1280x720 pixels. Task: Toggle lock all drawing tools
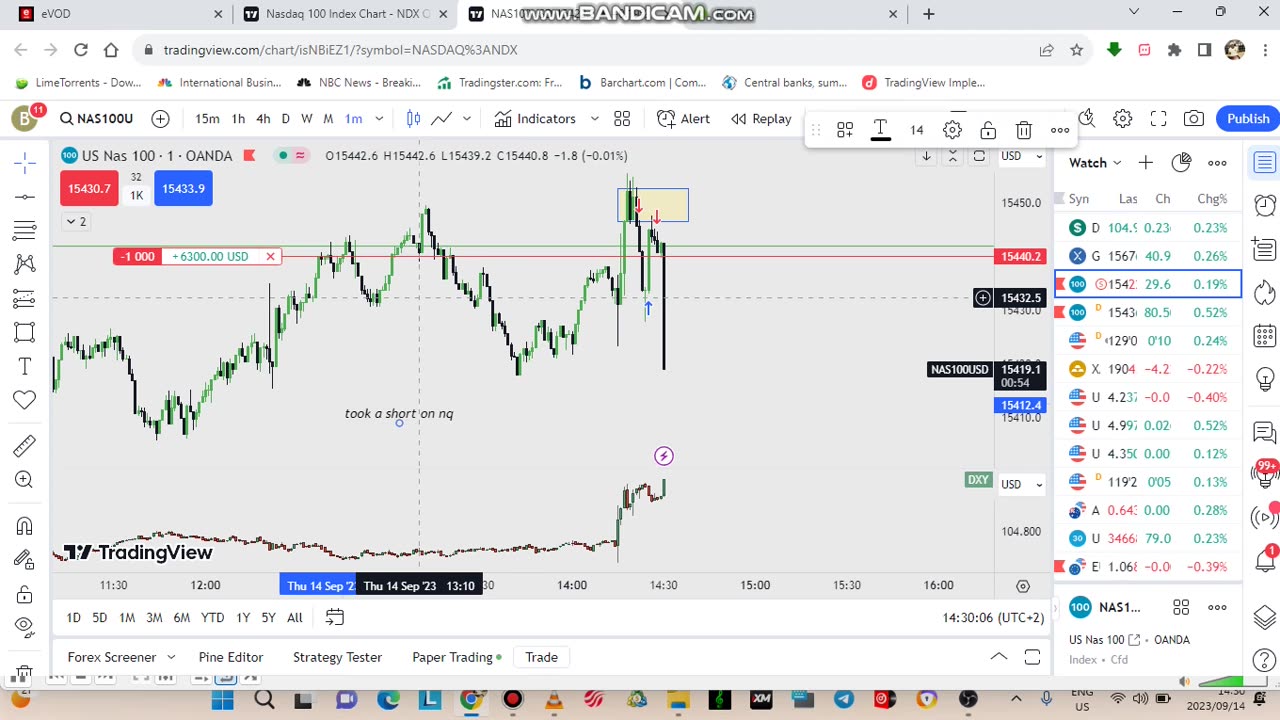tap(25, 594)
